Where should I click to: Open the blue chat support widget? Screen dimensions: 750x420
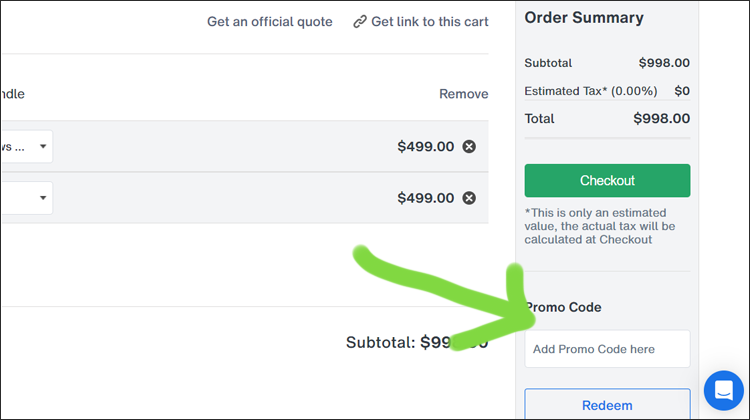point(723,391)
